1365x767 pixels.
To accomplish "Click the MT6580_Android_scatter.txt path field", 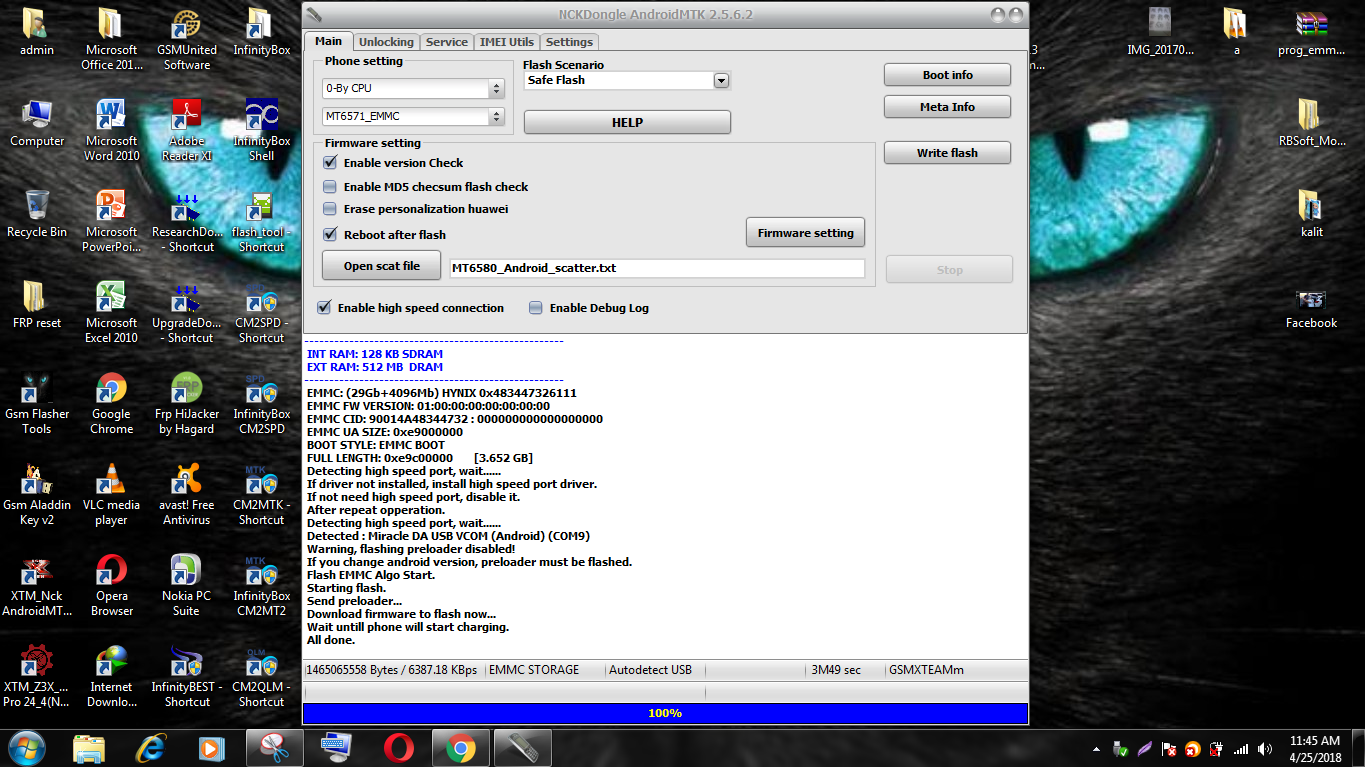I will click(657, 268).
